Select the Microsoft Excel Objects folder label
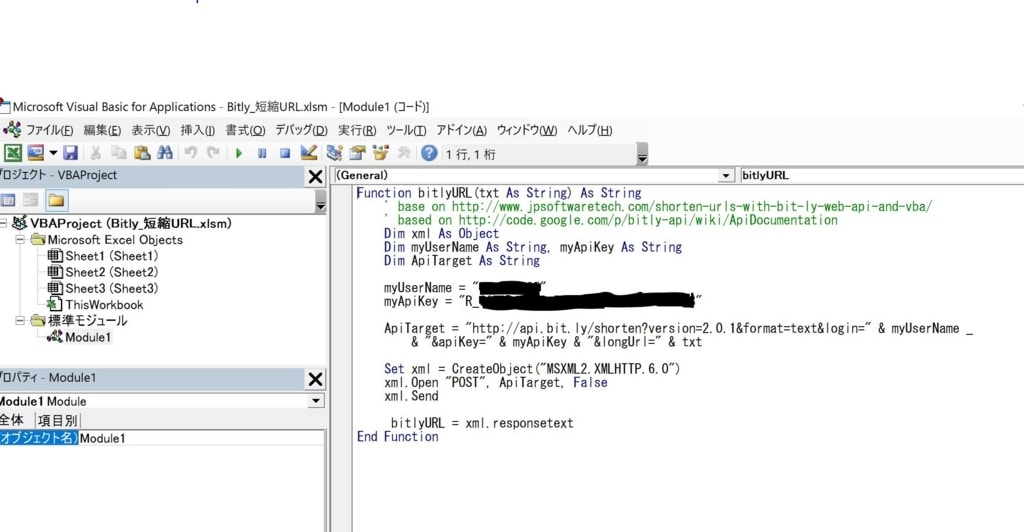This screenshot has width=1024, height=532. pos(115,240)
